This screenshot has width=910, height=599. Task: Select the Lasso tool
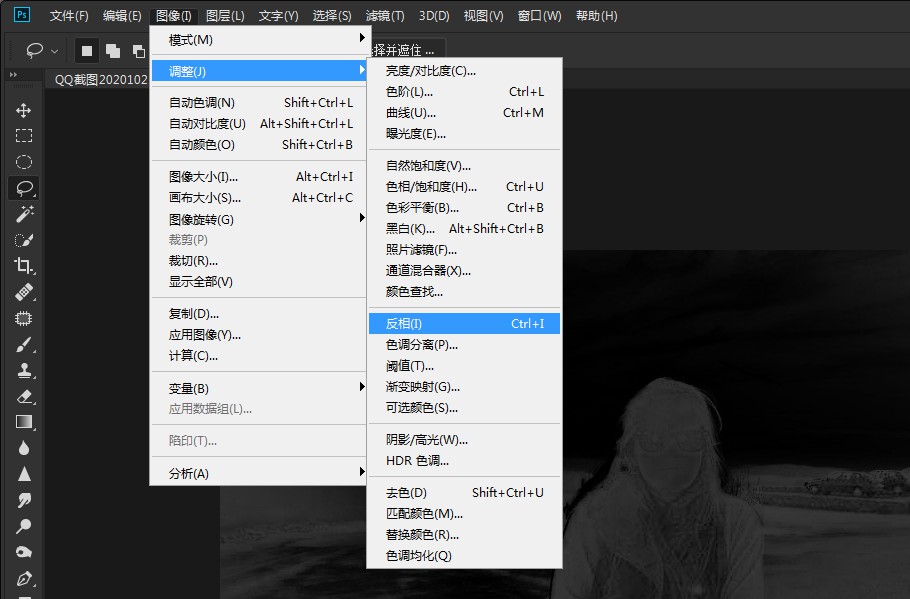tap(24, 188)
